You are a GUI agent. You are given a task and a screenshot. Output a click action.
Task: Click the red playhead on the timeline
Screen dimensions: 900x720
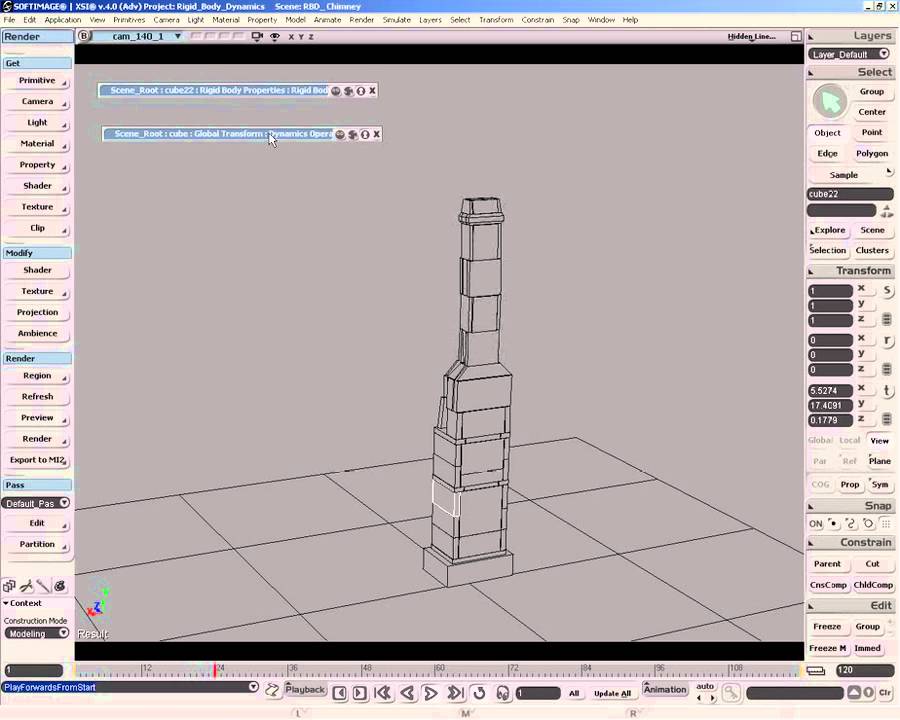pos(215,670)
